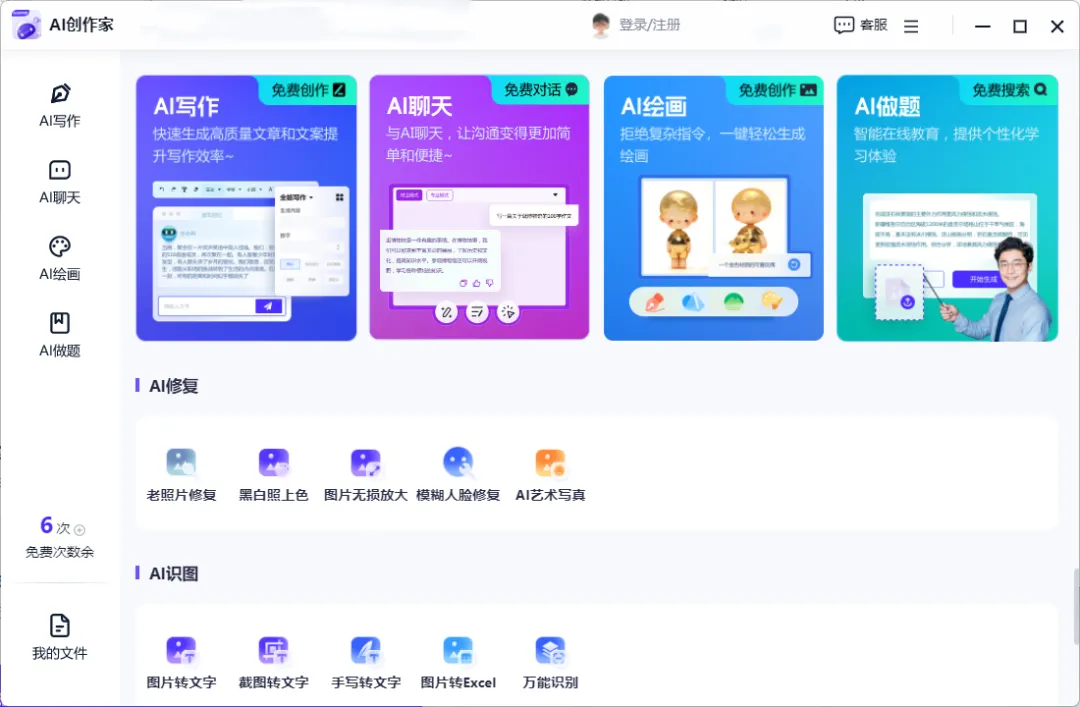
Task: Open the AI艺术写真 tool
Action: coord(550,473)
